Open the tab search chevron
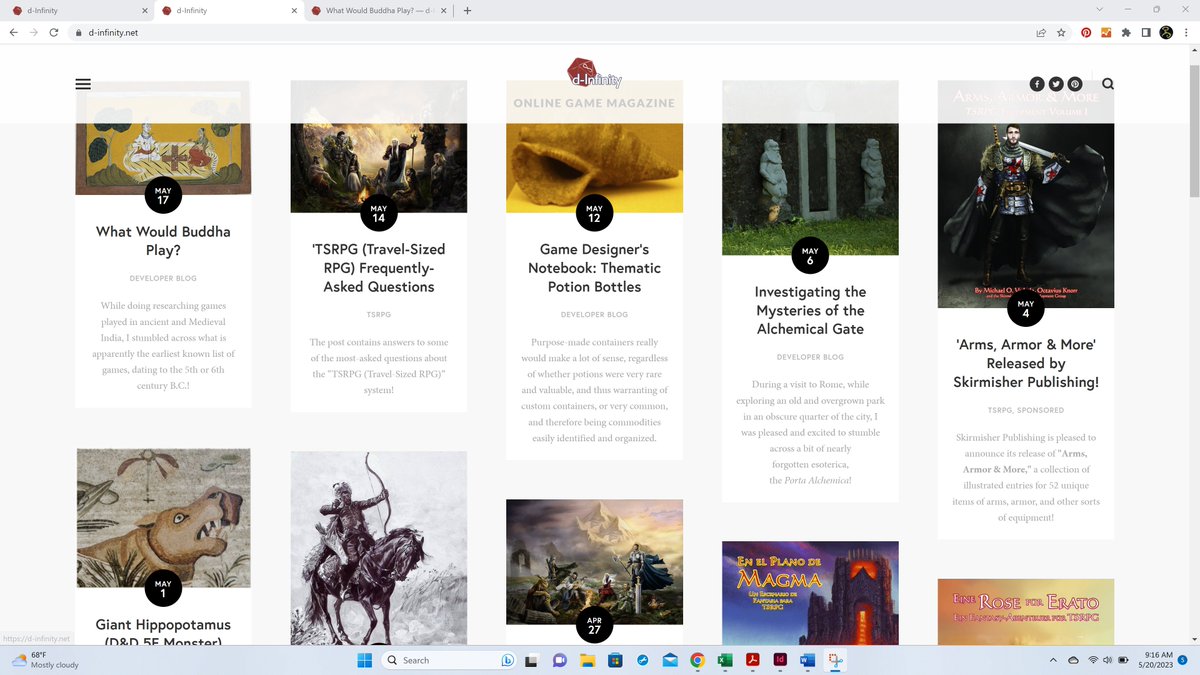This screenshot has width=1200, height=675. (x=1099, y=10)
